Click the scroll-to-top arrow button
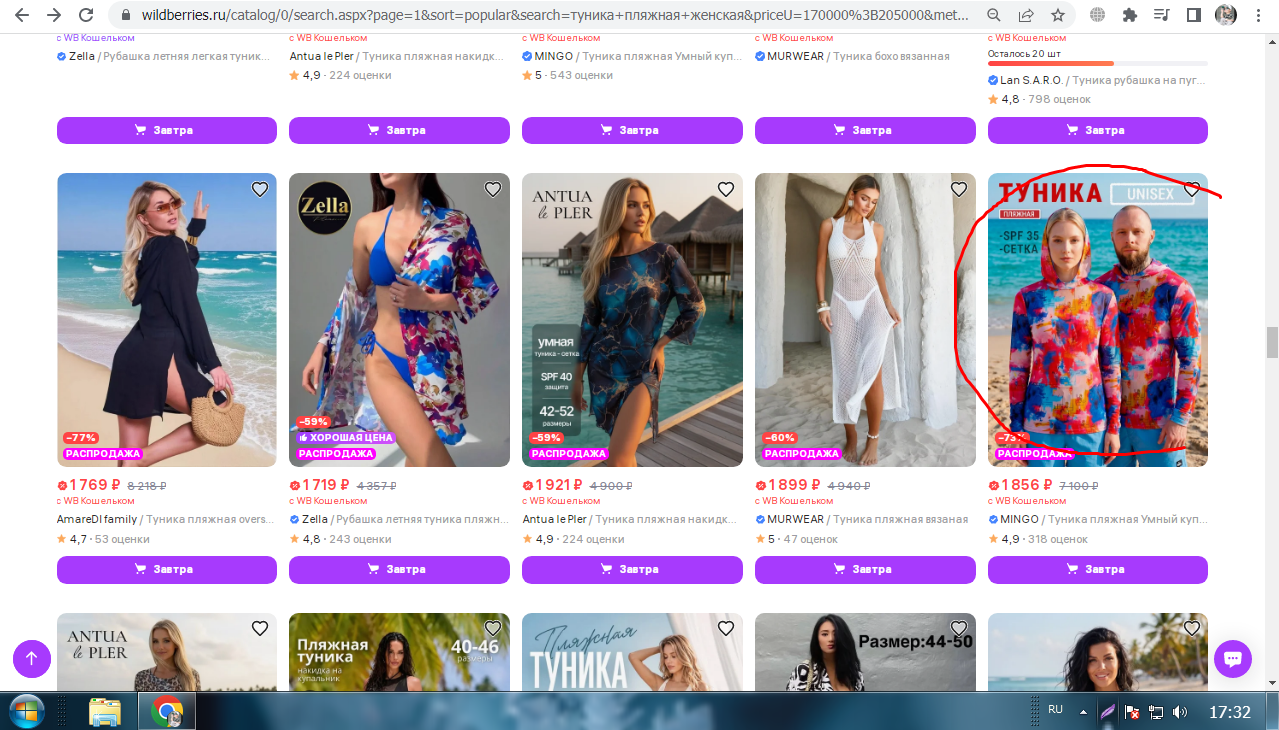Screen dimensions: 1279x730 click(x=32, y=659)
